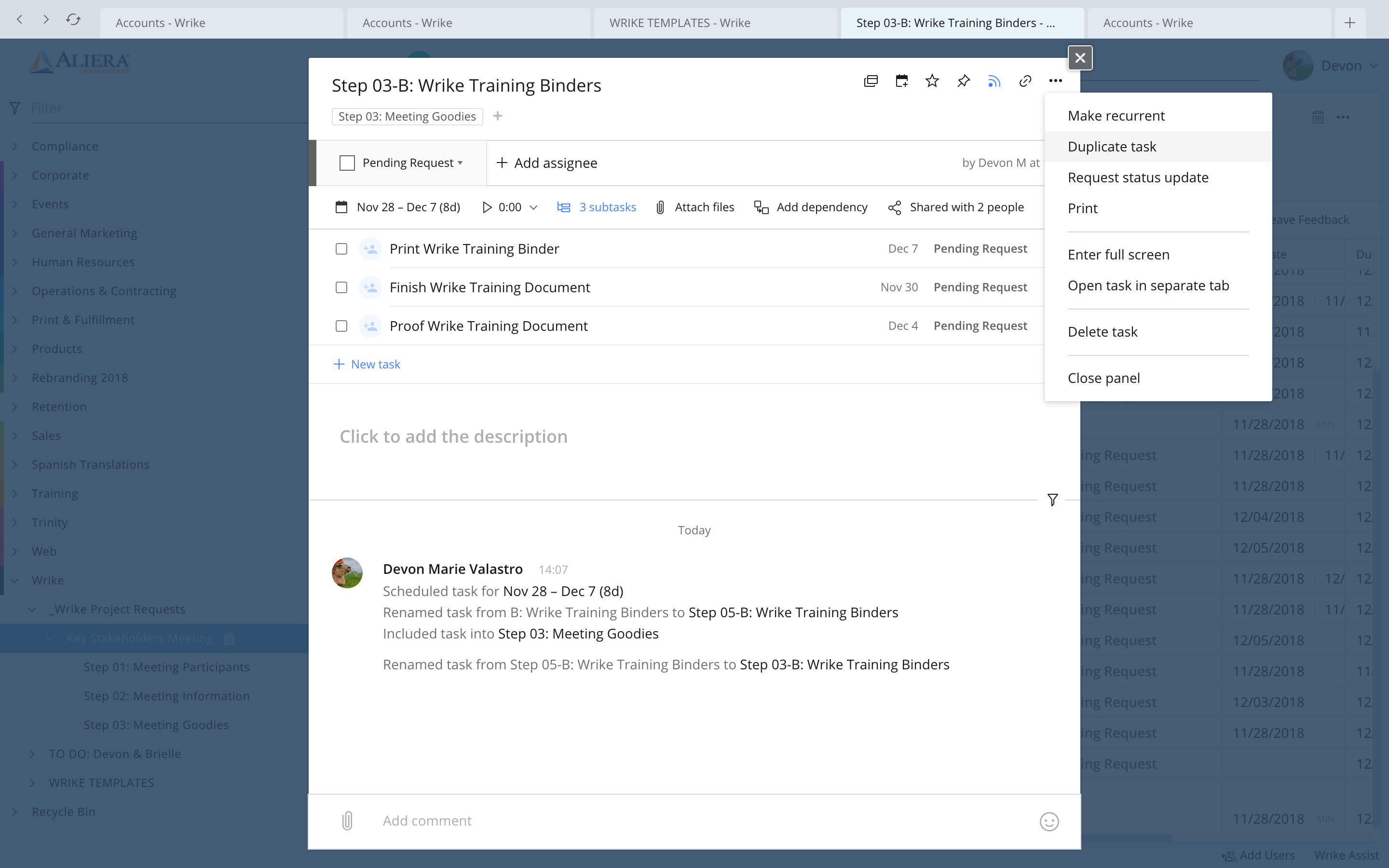1389x868 pixels.
Task: Pin the task with pin icon
Action: pyautogui.click(x=963, y=81)
